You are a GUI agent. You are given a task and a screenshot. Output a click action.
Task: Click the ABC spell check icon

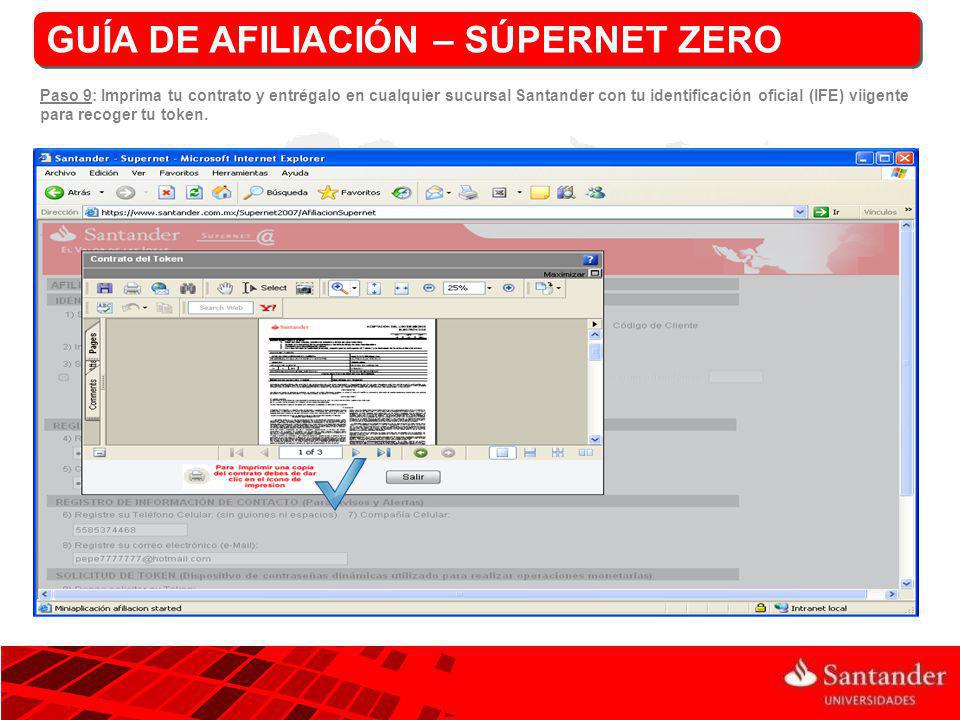(105, 307)
